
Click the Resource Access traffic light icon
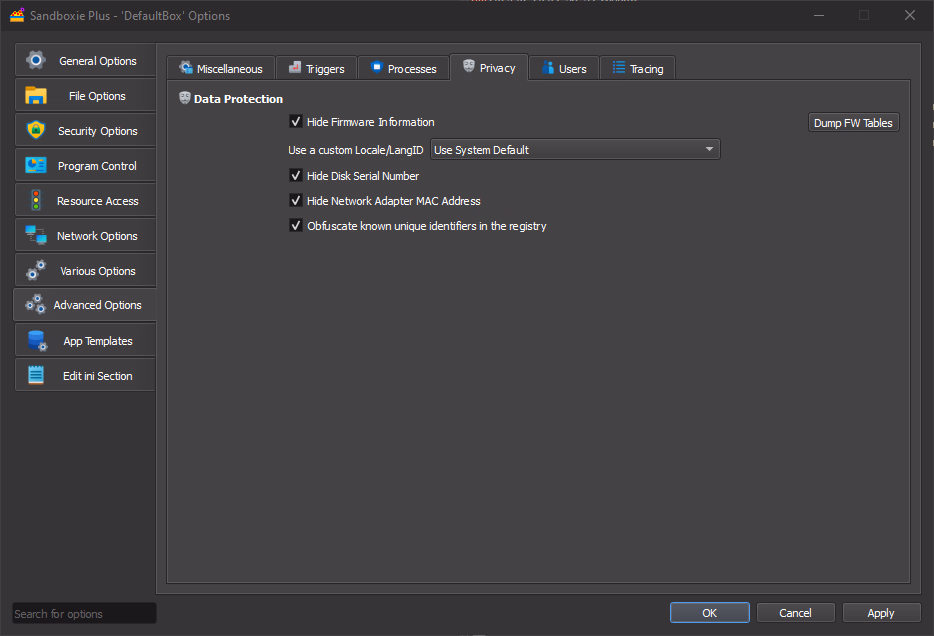click(x=36, y=201)
